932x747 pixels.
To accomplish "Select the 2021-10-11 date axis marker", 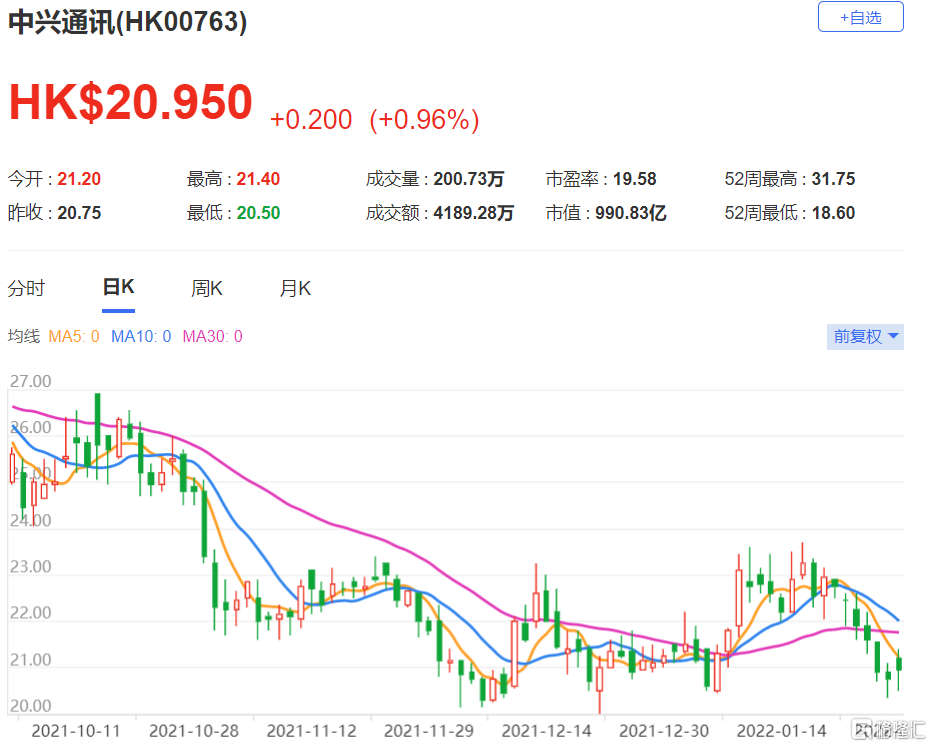I will (75, 731).
